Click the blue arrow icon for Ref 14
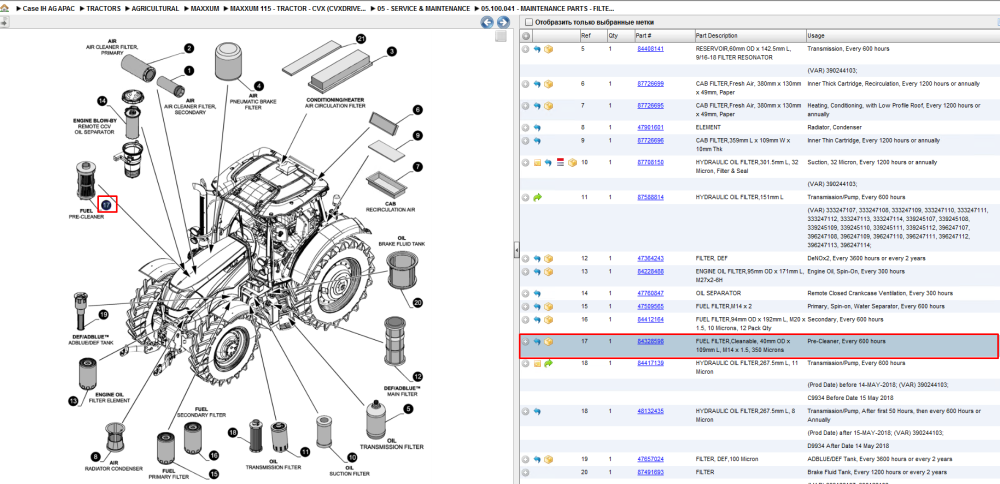The height and width of the screenshot is (484, 1000). [537, 293]
